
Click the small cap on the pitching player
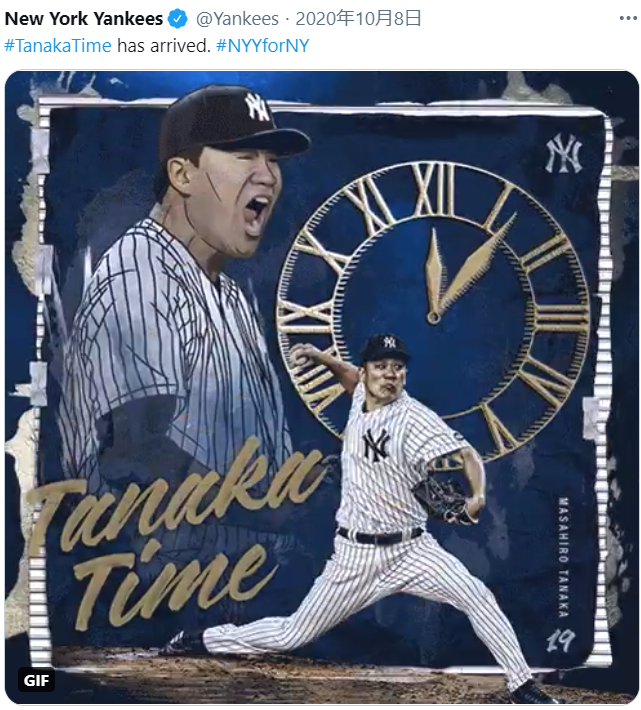(384, 346)
